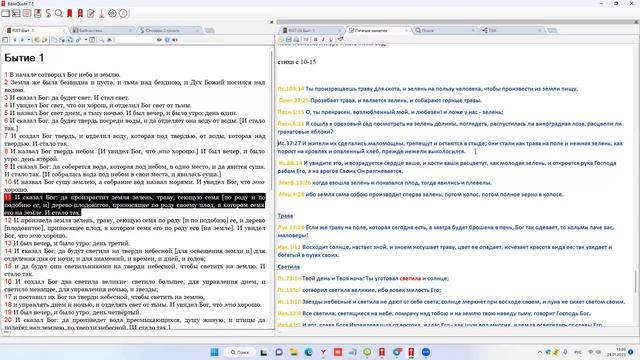Switch to the Библиотека tab

pos(101,30)
